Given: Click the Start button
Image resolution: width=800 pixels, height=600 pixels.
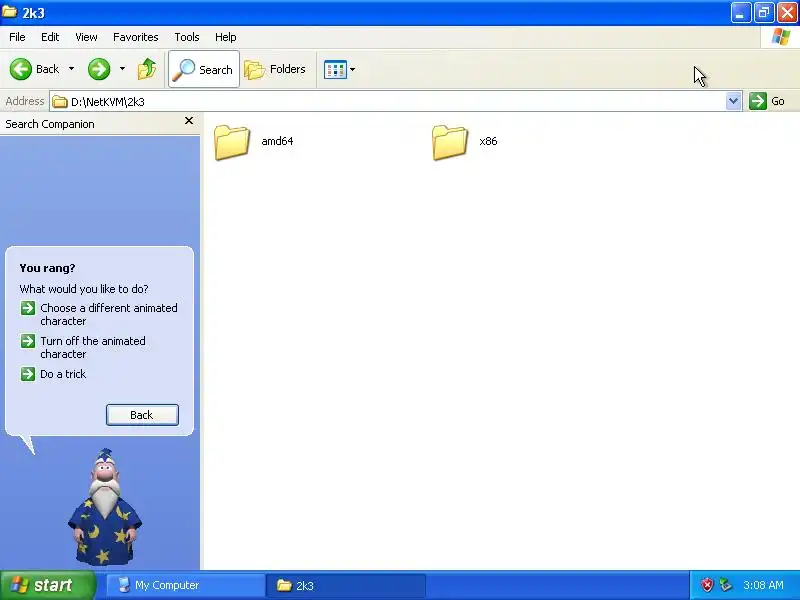Looking at the screenshot, I should (47, 585).
